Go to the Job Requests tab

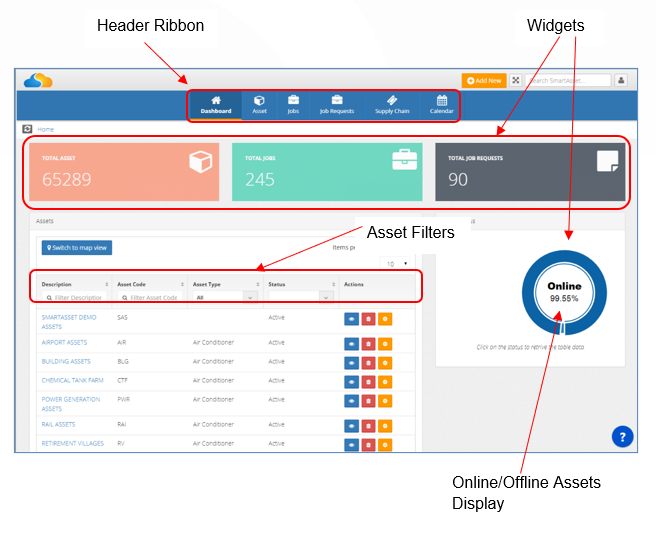(337, 105)
